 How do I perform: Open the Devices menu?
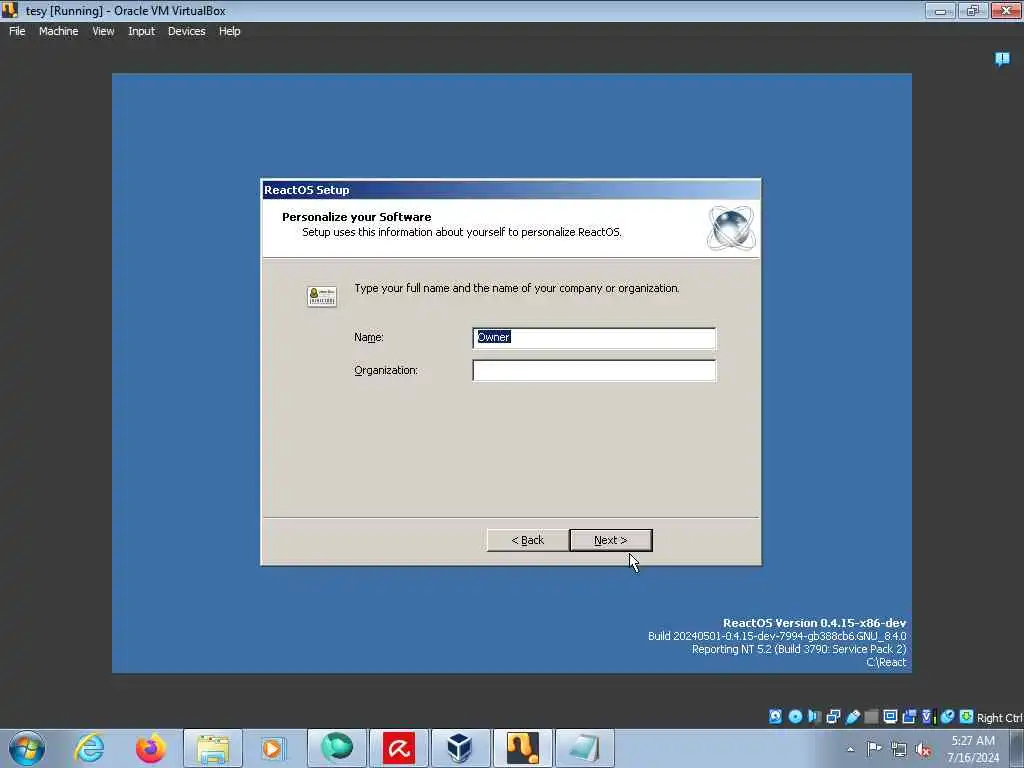pyautogui.click(x=186, y=31)
